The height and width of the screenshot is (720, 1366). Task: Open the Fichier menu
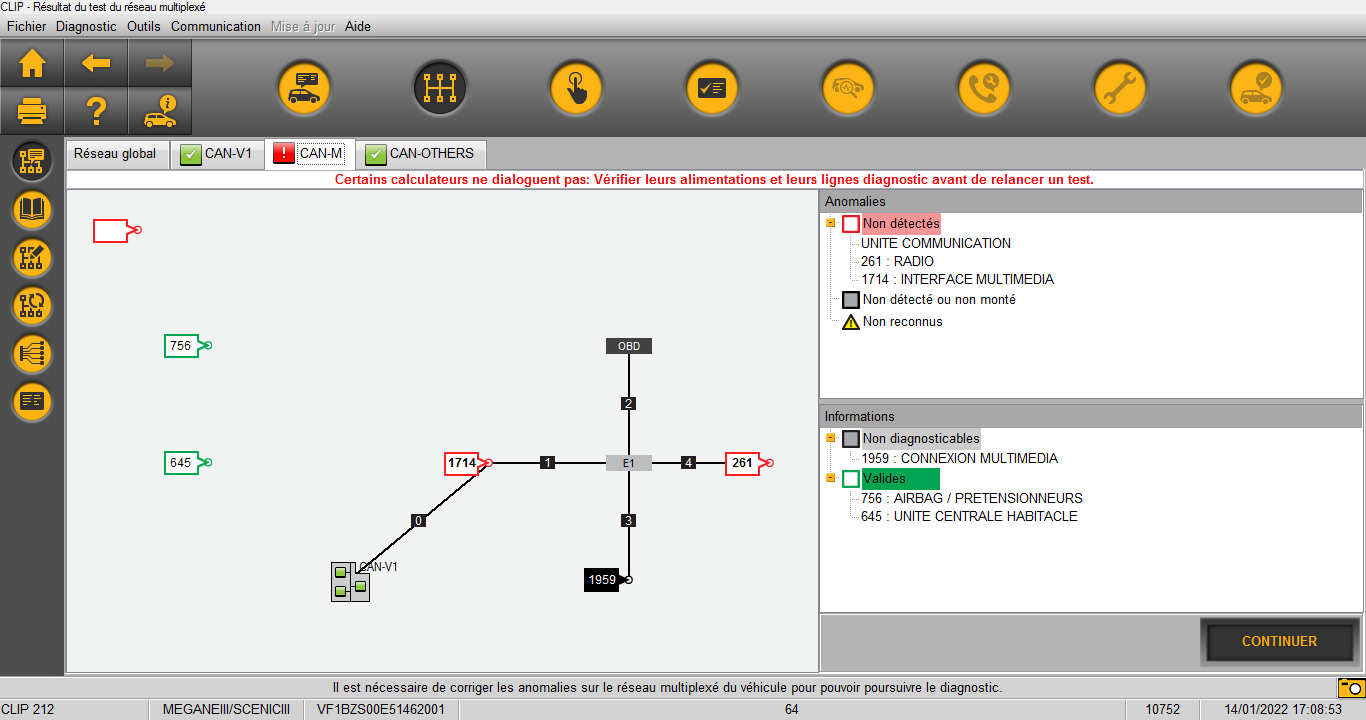coord(27,27)
